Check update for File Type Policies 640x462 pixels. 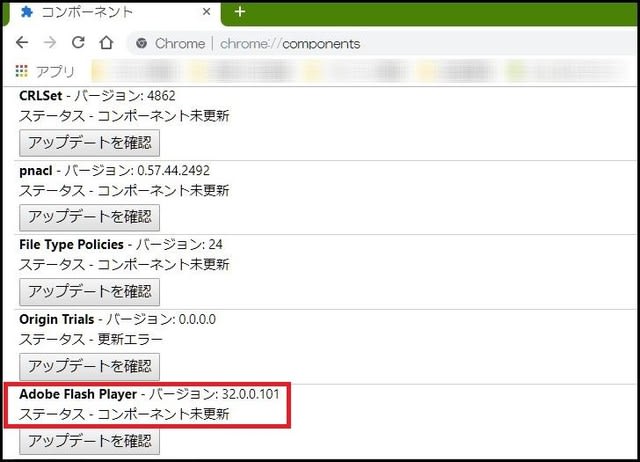[x=89, y=292]
